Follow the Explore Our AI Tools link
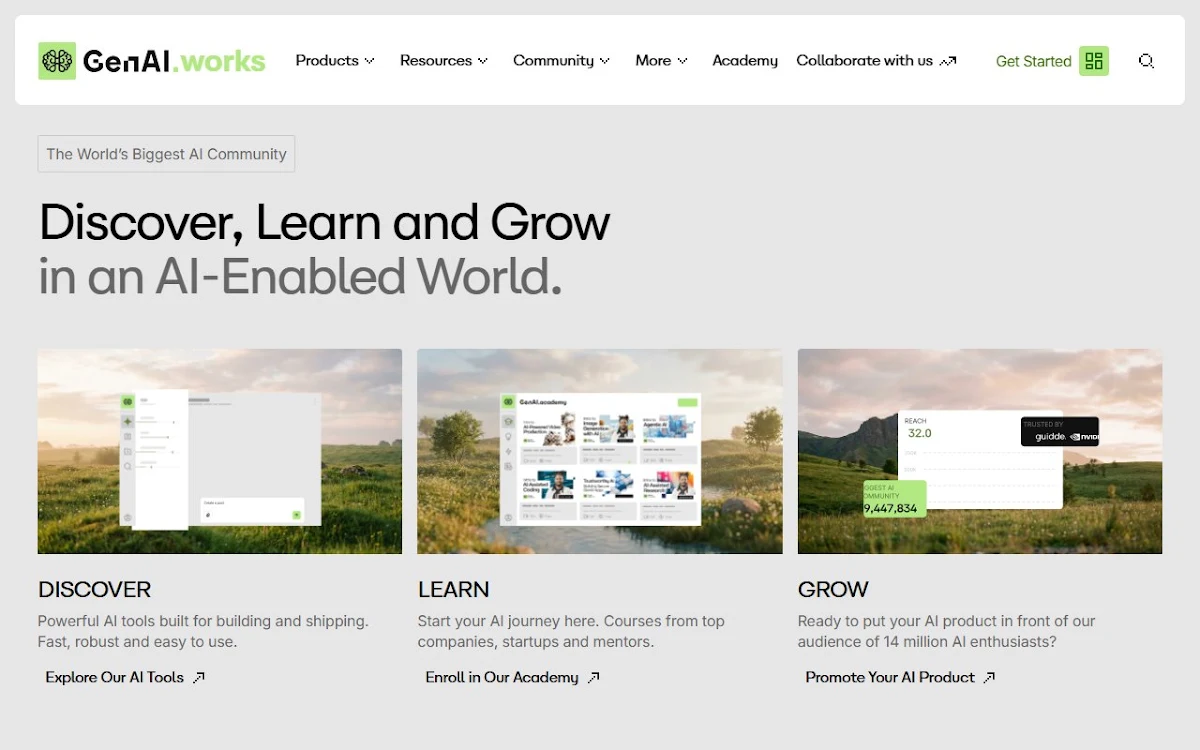 click(125, 677)
